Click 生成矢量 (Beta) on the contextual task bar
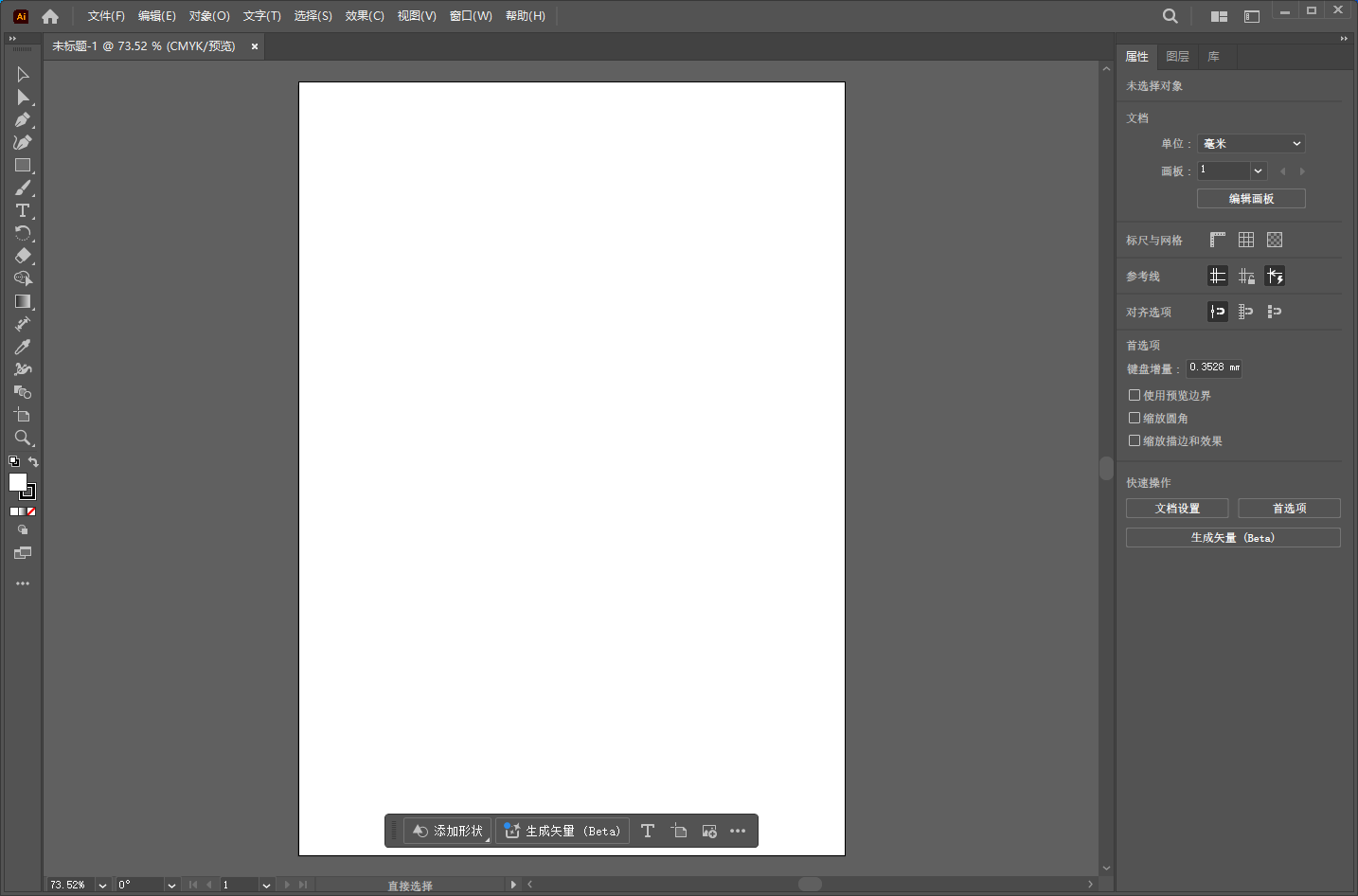Viewport: 1358px width, 896px height. (563, 831)
